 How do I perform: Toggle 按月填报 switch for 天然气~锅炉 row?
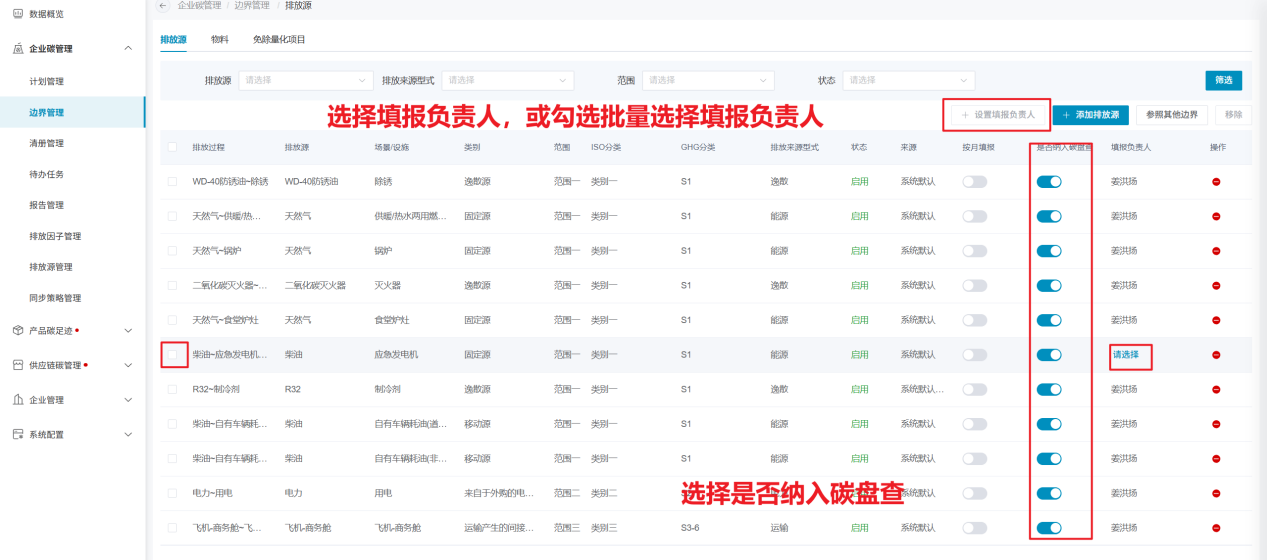click(x=974, y=251)
